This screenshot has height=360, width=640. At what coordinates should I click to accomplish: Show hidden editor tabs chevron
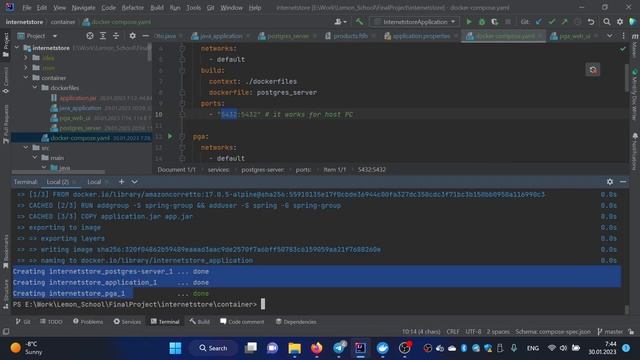point(609,36)
